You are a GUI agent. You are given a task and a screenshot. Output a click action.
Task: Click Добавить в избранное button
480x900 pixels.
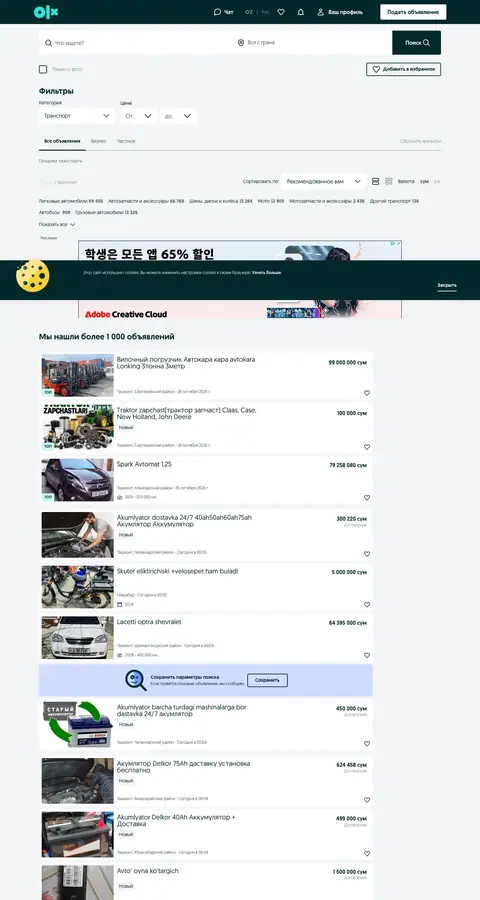404,69
